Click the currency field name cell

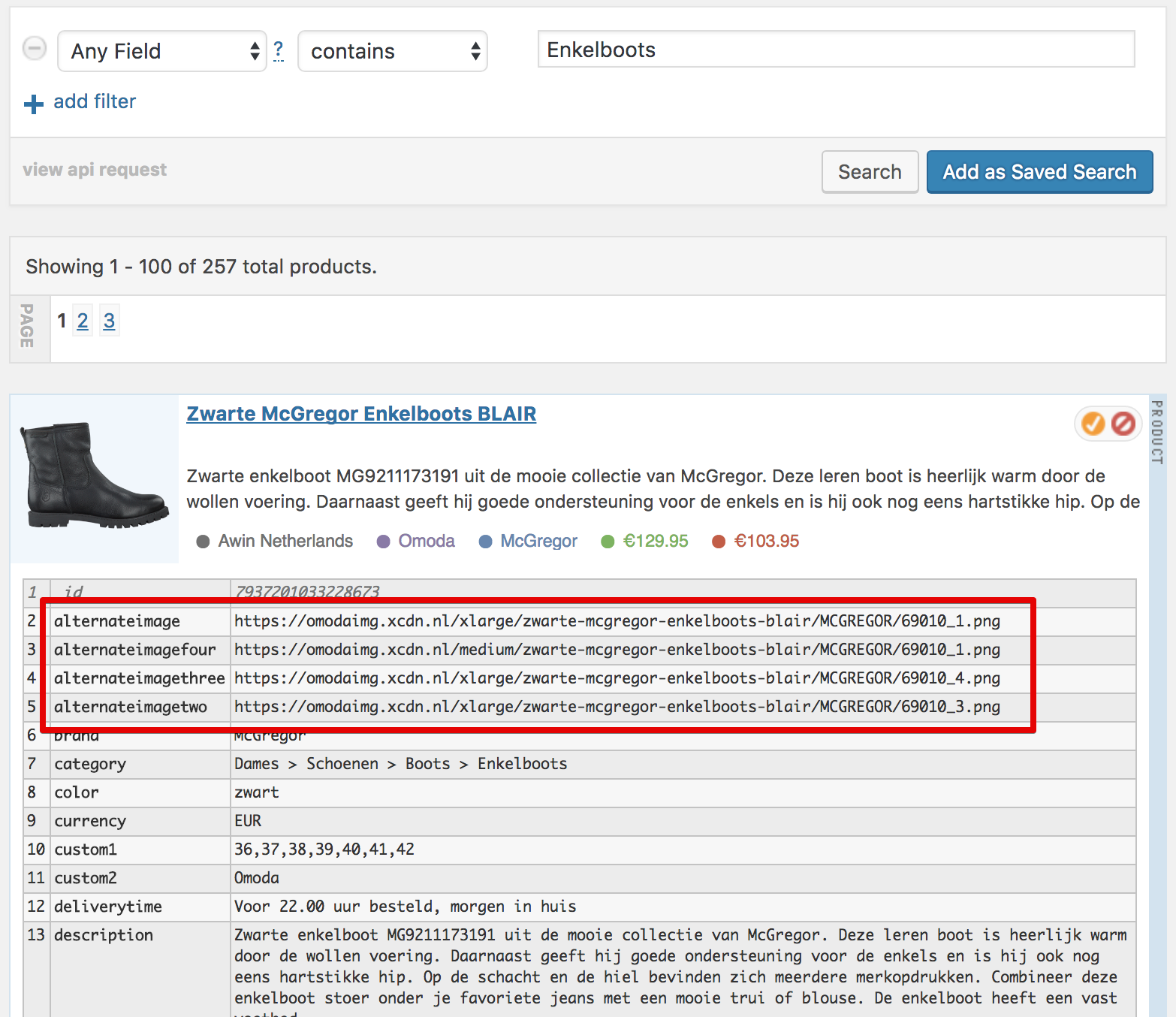pos(140,821)
